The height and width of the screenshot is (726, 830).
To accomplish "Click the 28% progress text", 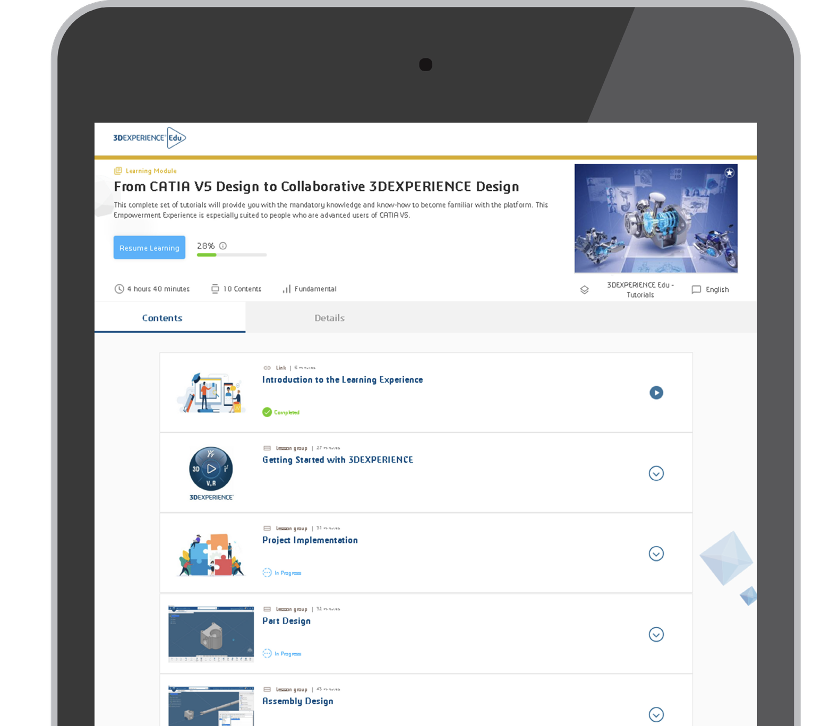I will tap(206, 246).
